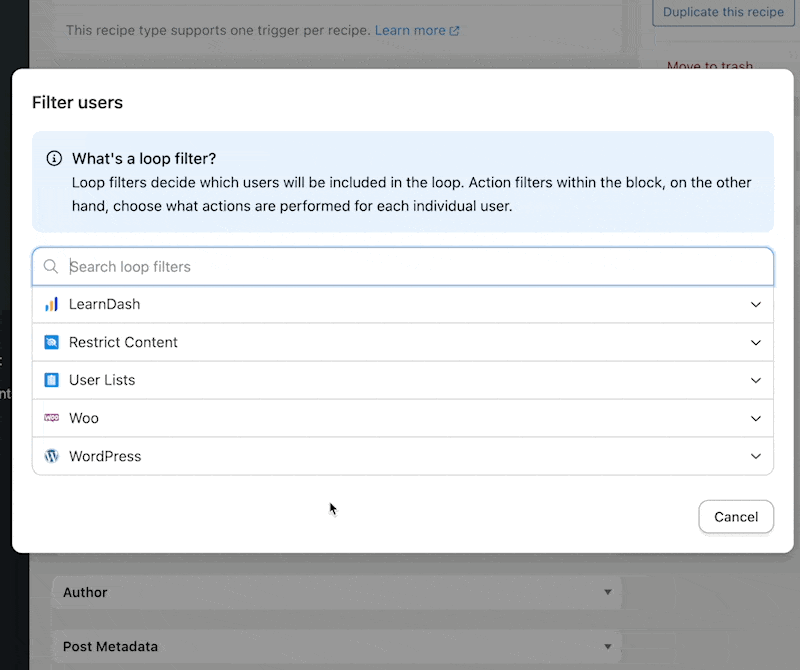Expand the LearnDash chevron arrow
The height and width of the screenshot is (670, 800).
point(755,304)
